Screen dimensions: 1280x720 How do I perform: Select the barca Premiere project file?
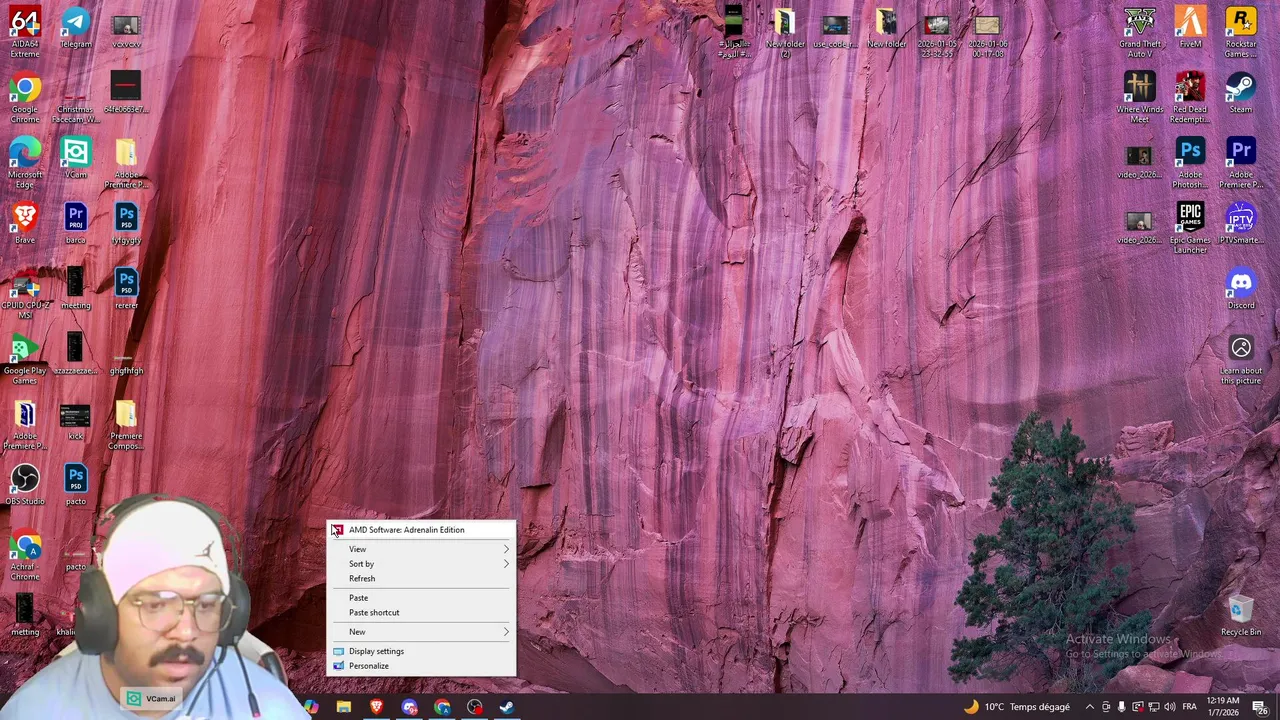point(75,223)
